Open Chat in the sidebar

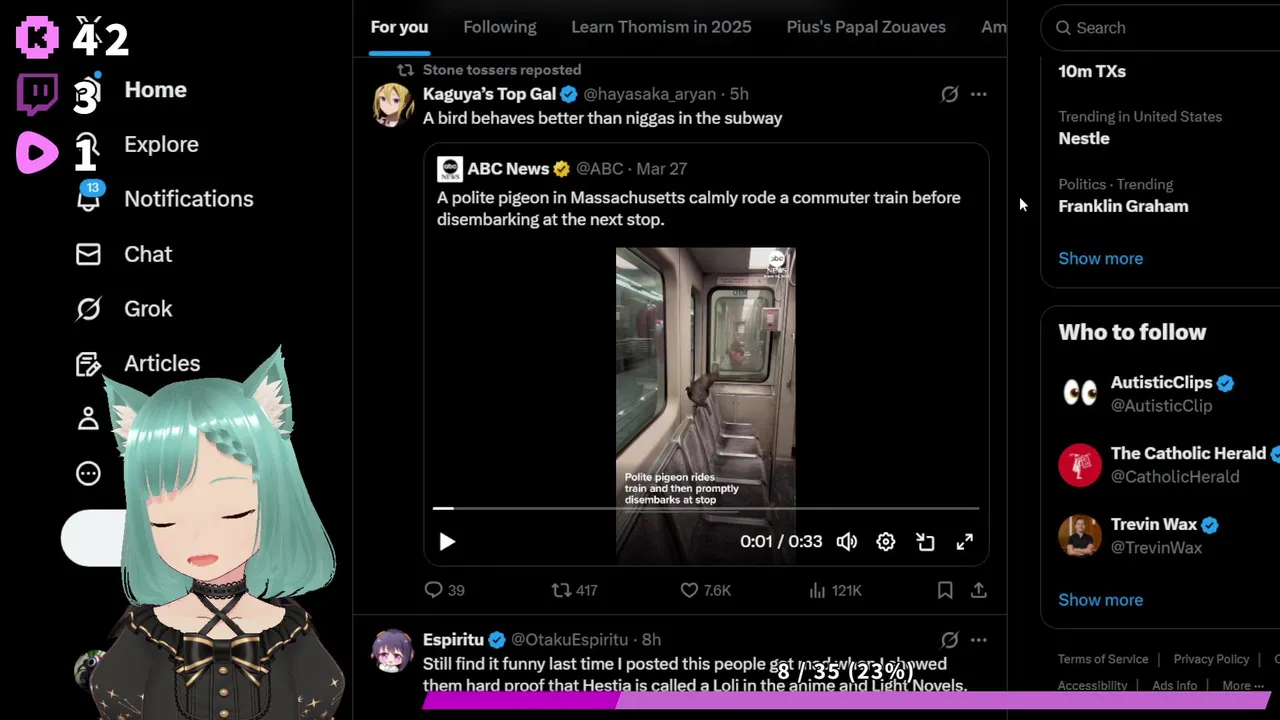click(x=148, y=254)
